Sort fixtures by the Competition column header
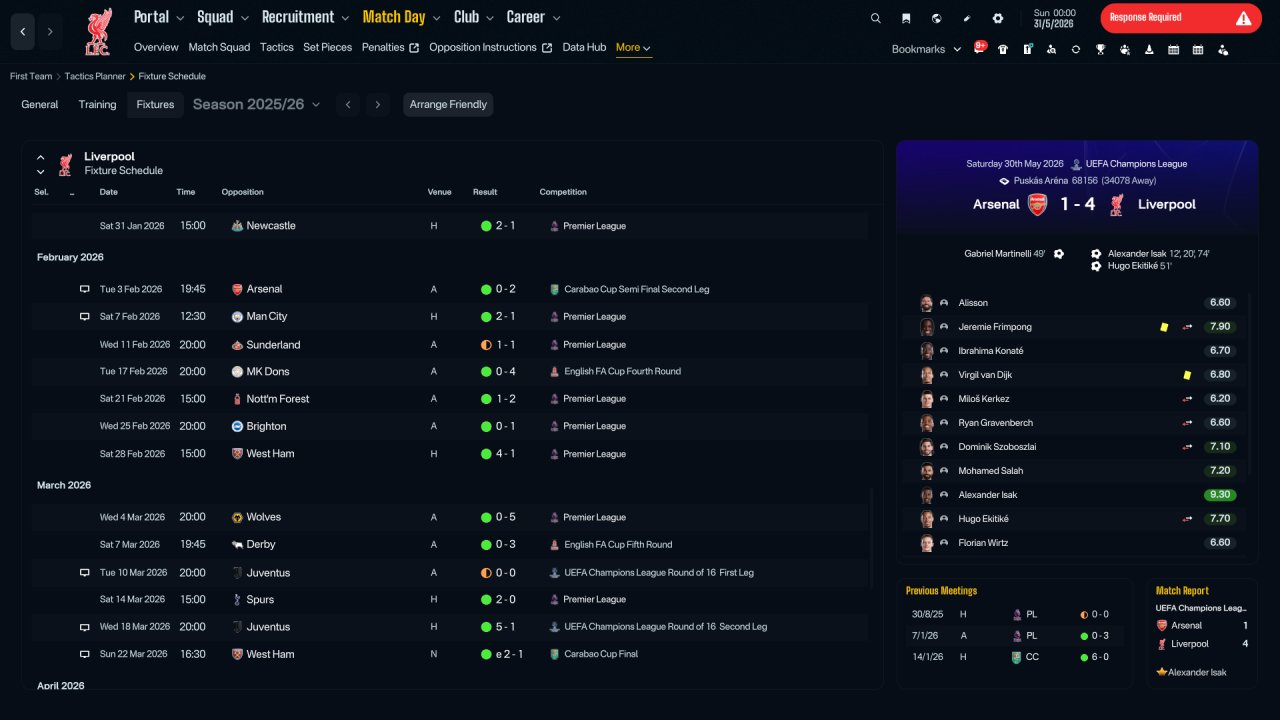This screenshot has width=1280, height=720. pos(563,192)
